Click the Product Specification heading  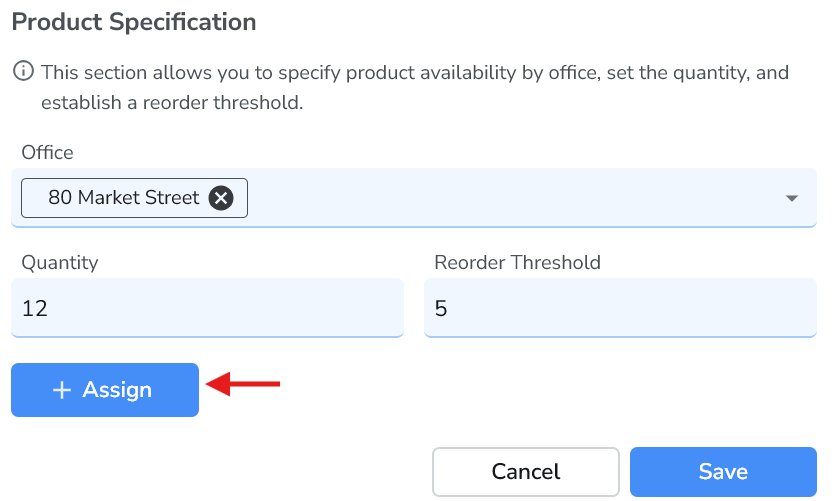(134, 21)
